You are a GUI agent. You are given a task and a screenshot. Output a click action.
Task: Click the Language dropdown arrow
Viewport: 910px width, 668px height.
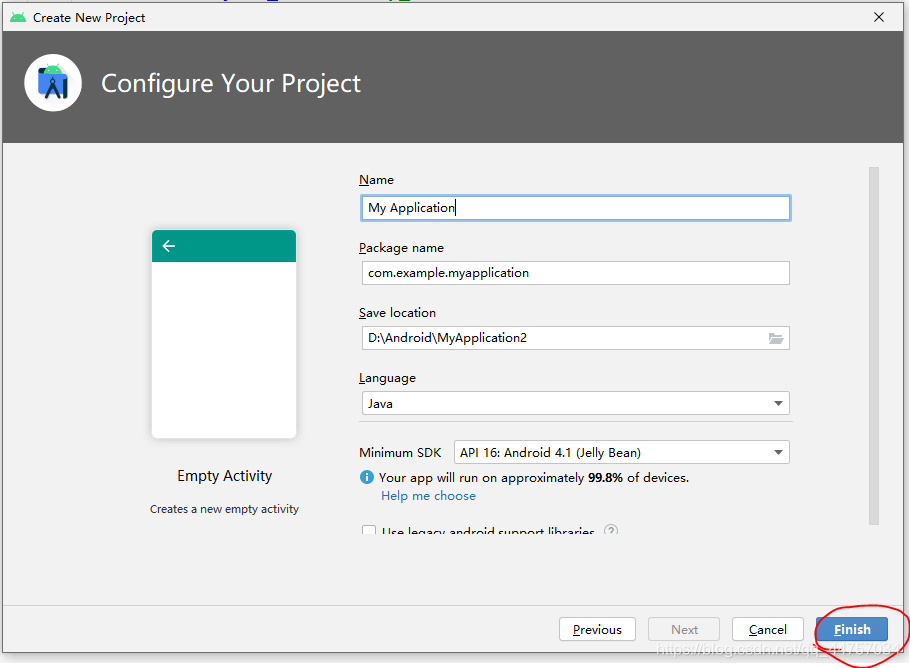click(778, 402)
